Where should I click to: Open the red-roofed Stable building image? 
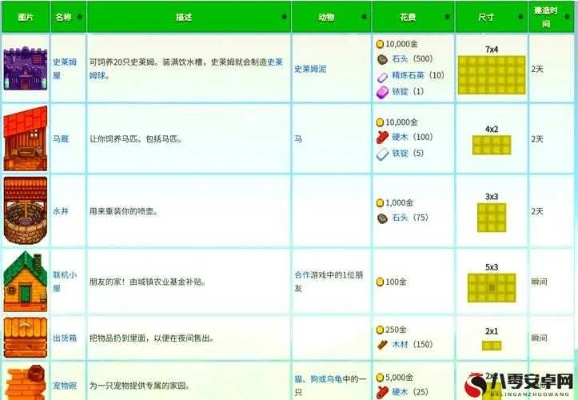pos(25,138)
